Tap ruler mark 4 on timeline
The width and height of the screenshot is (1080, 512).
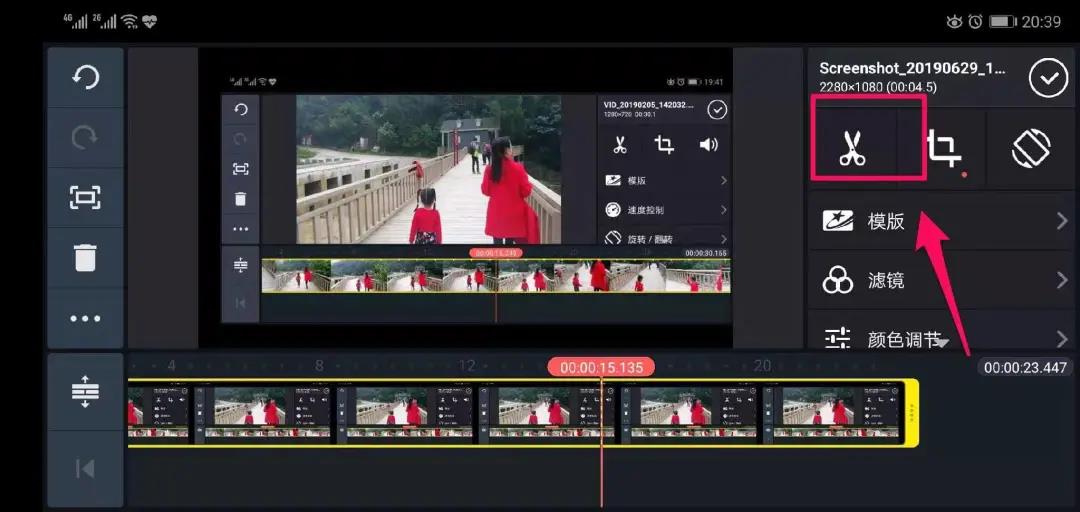(172, 366)
